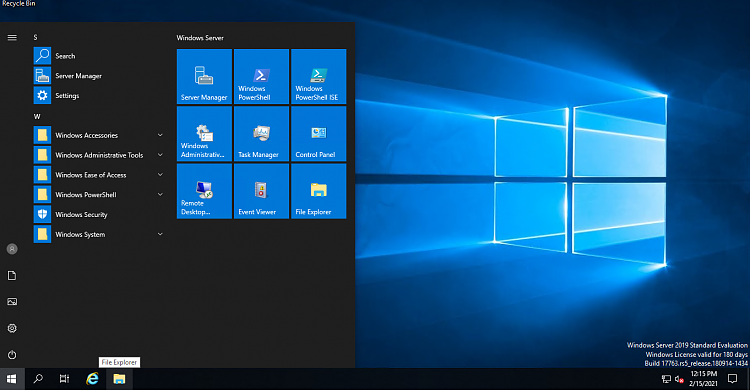Click the letter W group header

(37, 116)
